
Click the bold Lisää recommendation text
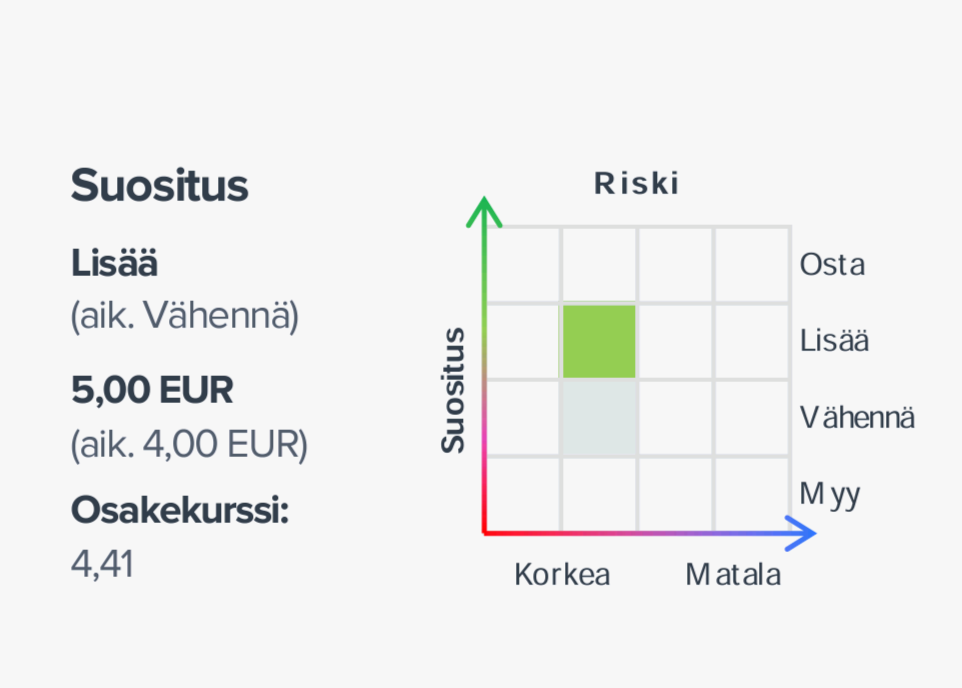(x=115, y=264)
